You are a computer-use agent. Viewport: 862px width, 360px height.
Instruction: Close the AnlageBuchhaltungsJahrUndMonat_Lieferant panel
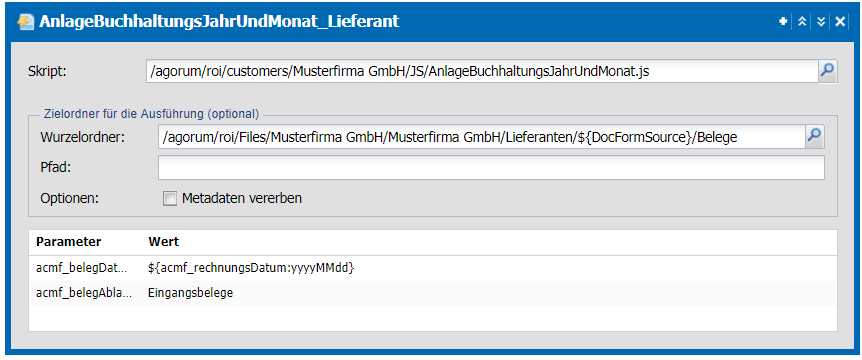tap(840, 21)
